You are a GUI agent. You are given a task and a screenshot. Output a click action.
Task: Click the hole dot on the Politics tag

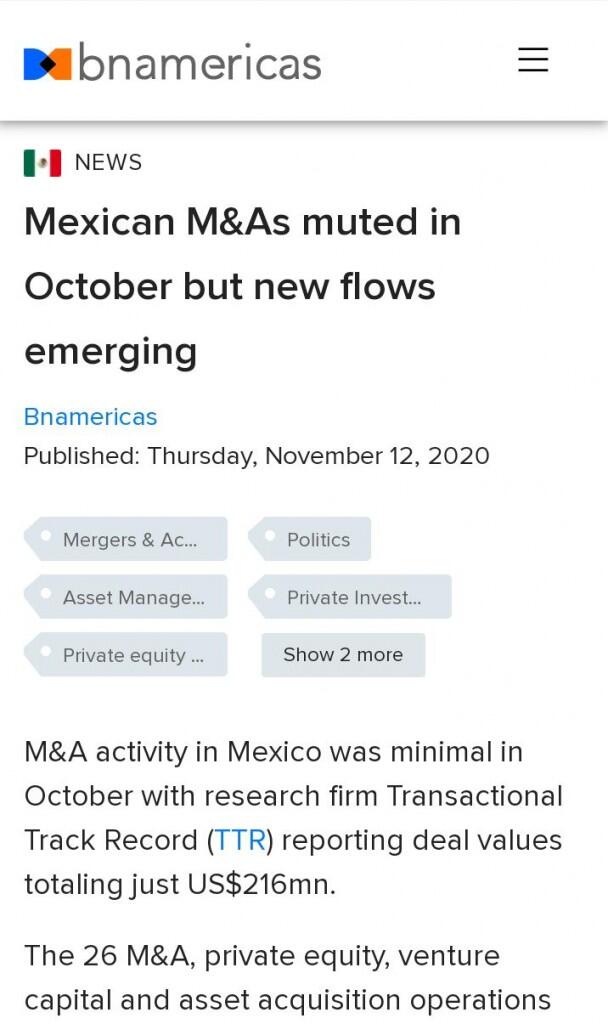(268, 536)
